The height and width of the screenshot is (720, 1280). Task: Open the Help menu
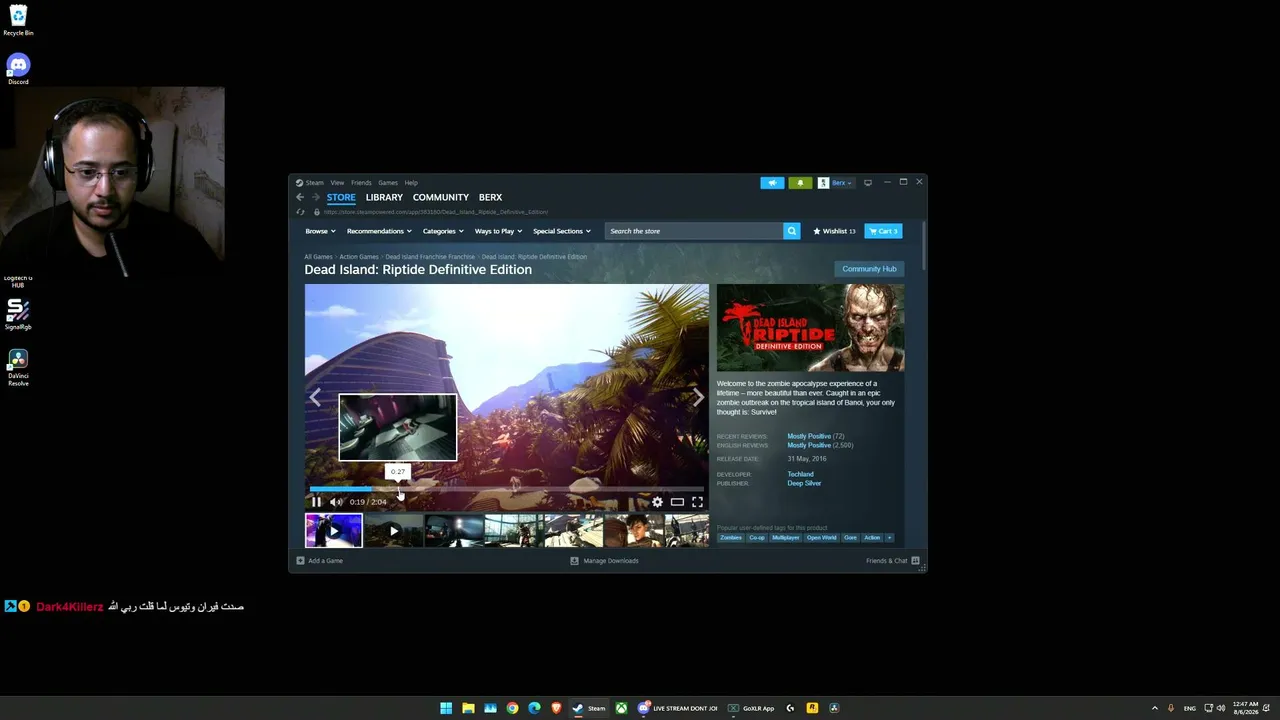pos(411,183)
